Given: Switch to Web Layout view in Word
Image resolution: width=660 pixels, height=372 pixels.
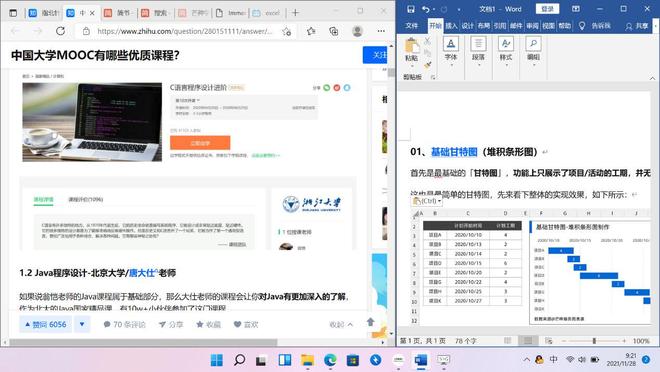Looking at the screenshot, I should 548,340.
